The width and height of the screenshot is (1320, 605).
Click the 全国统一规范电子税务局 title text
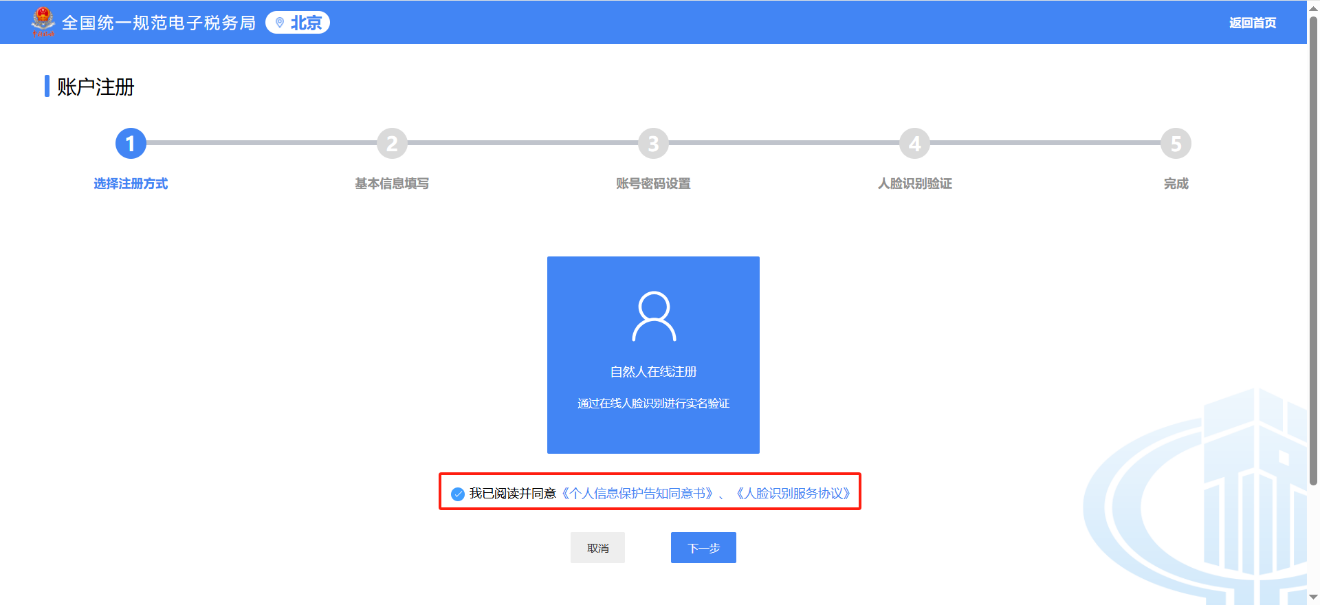pos(159,23)
